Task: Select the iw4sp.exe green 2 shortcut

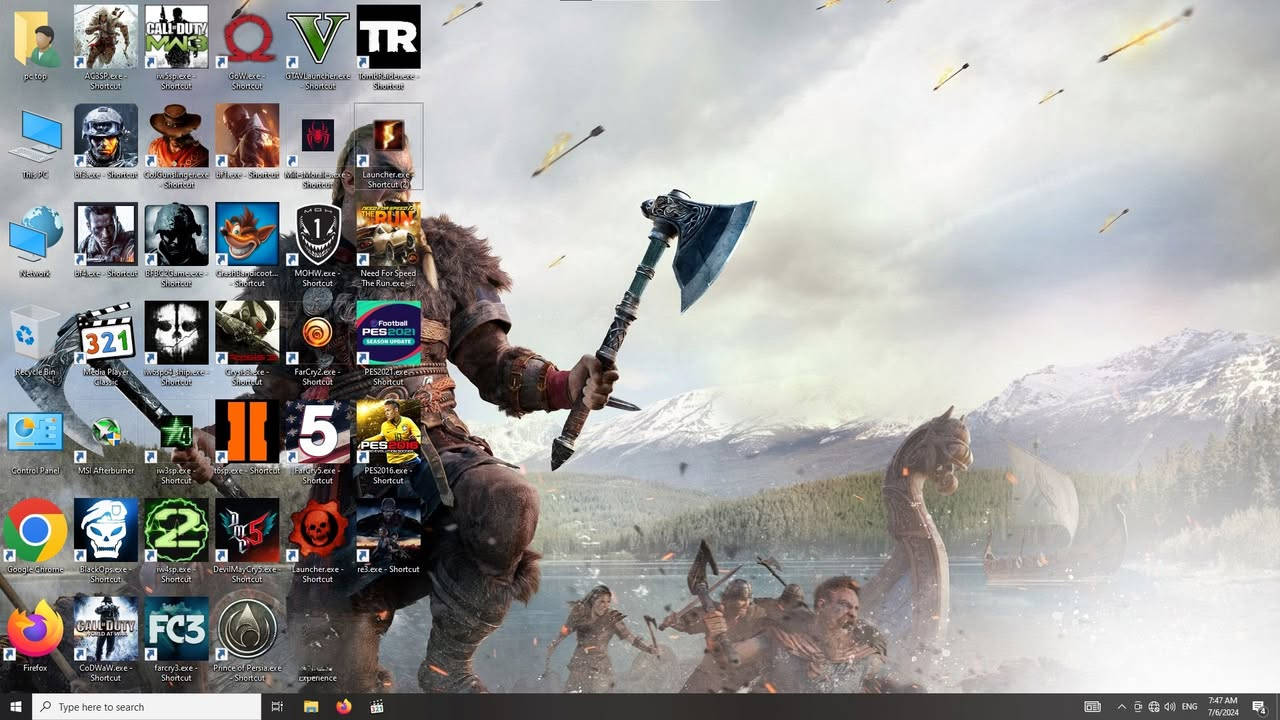Action: [176, 541]
